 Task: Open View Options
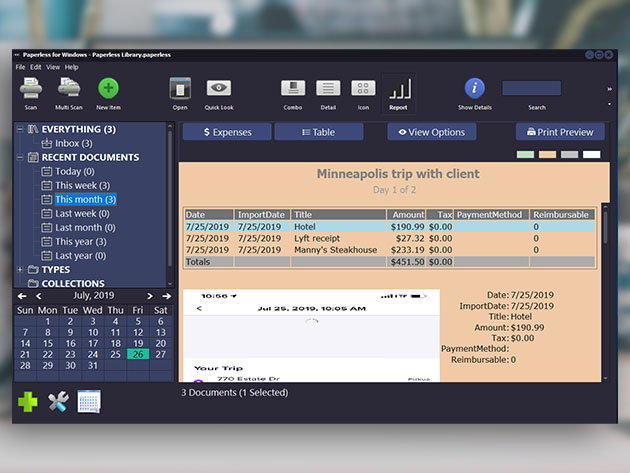[x=432, y=132]
